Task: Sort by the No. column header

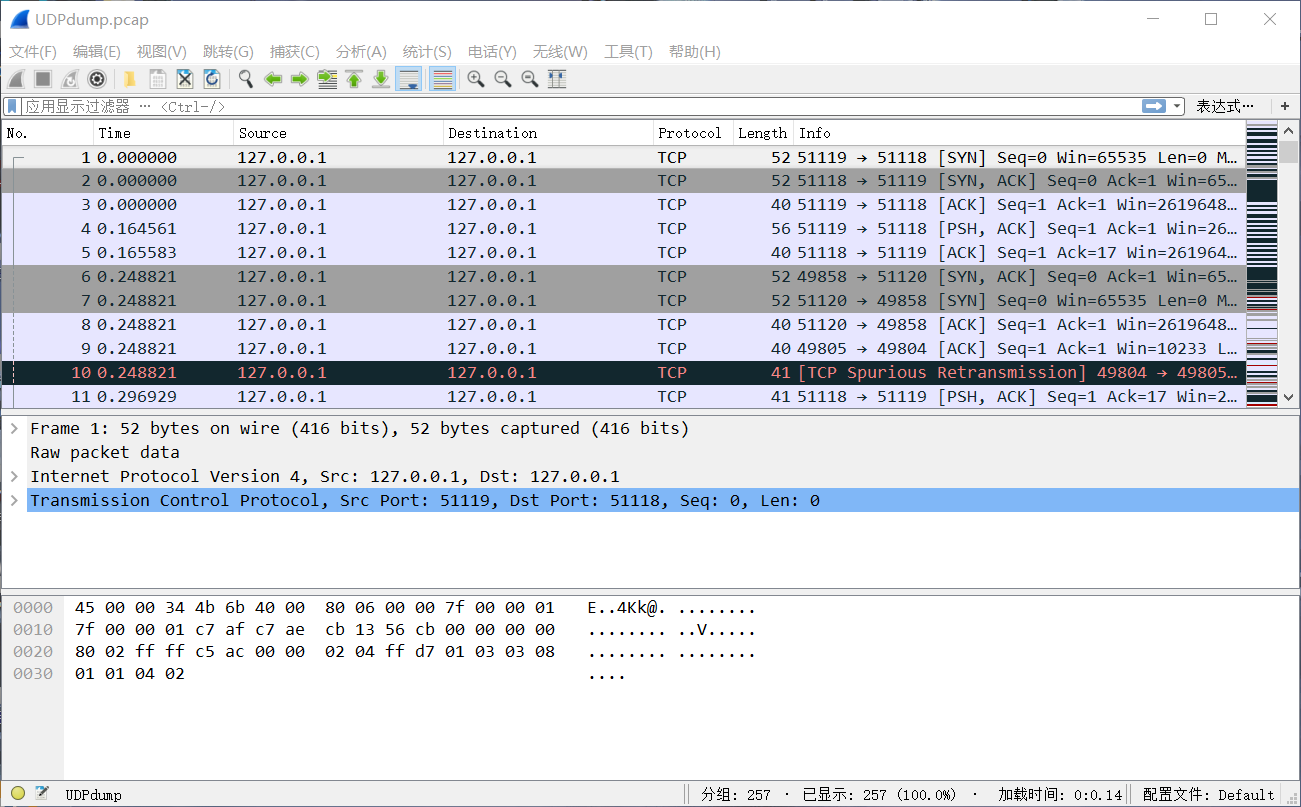Action: click(48, 133)
